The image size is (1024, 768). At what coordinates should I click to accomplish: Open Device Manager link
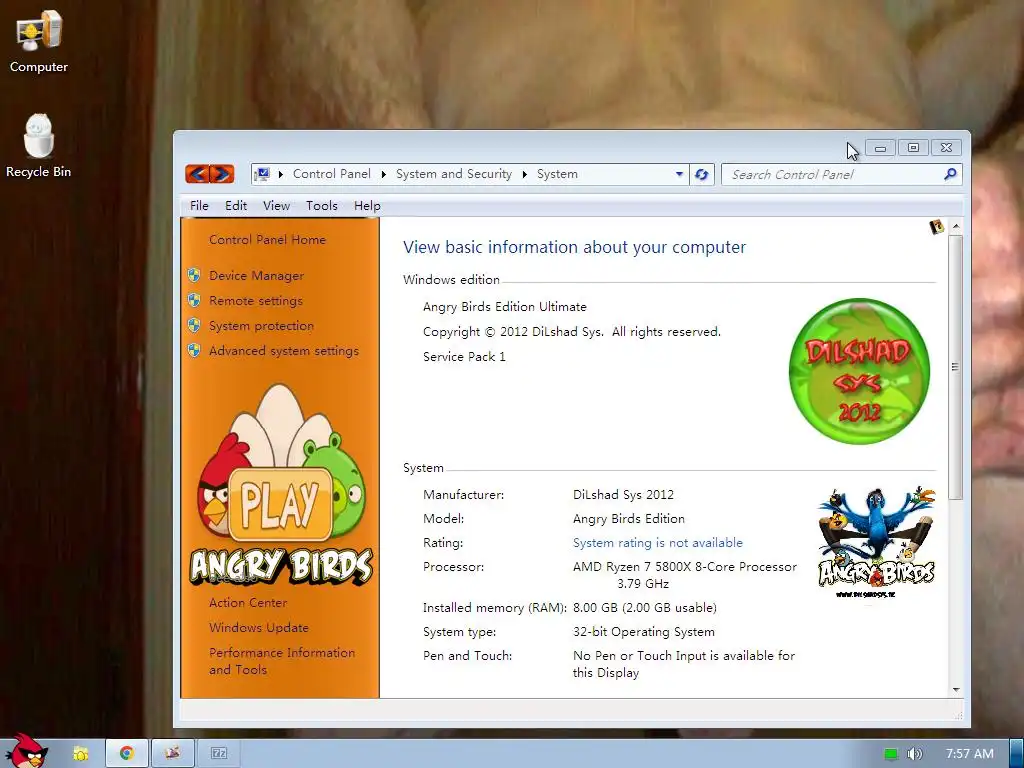pyautogui.click(x=256, y=276)
